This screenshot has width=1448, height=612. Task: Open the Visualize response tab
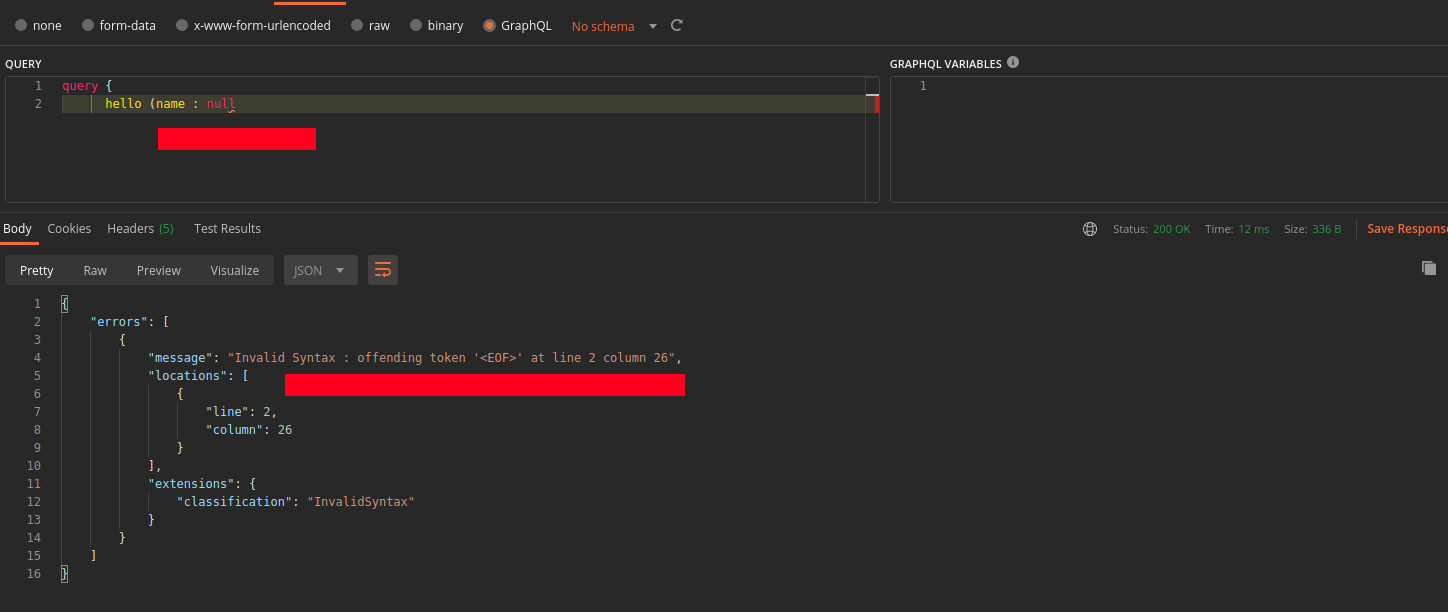coord(234,269)
